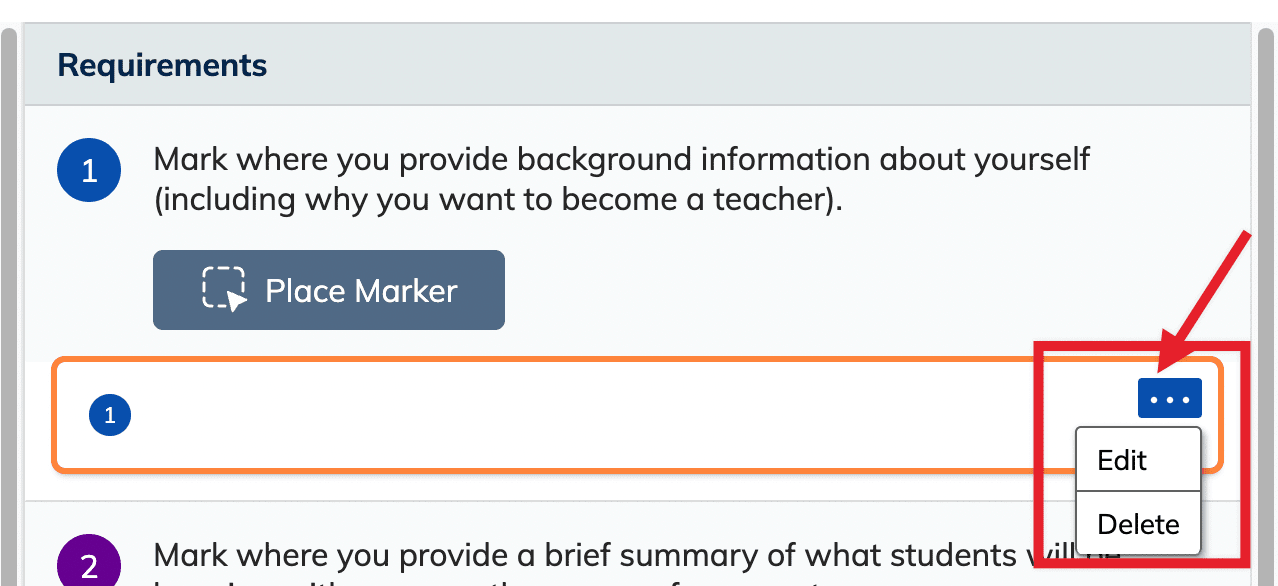
Task: Click the "Requirements" heading text
Action: (162, 66)
